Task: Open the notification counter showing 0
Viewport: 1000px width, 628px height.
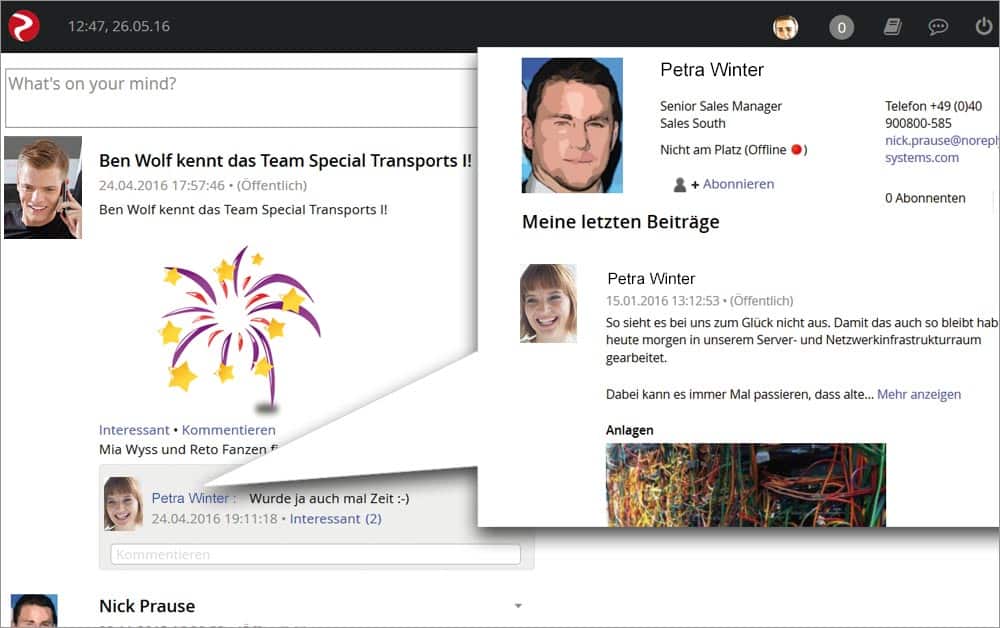Action: tap(841, 27)
